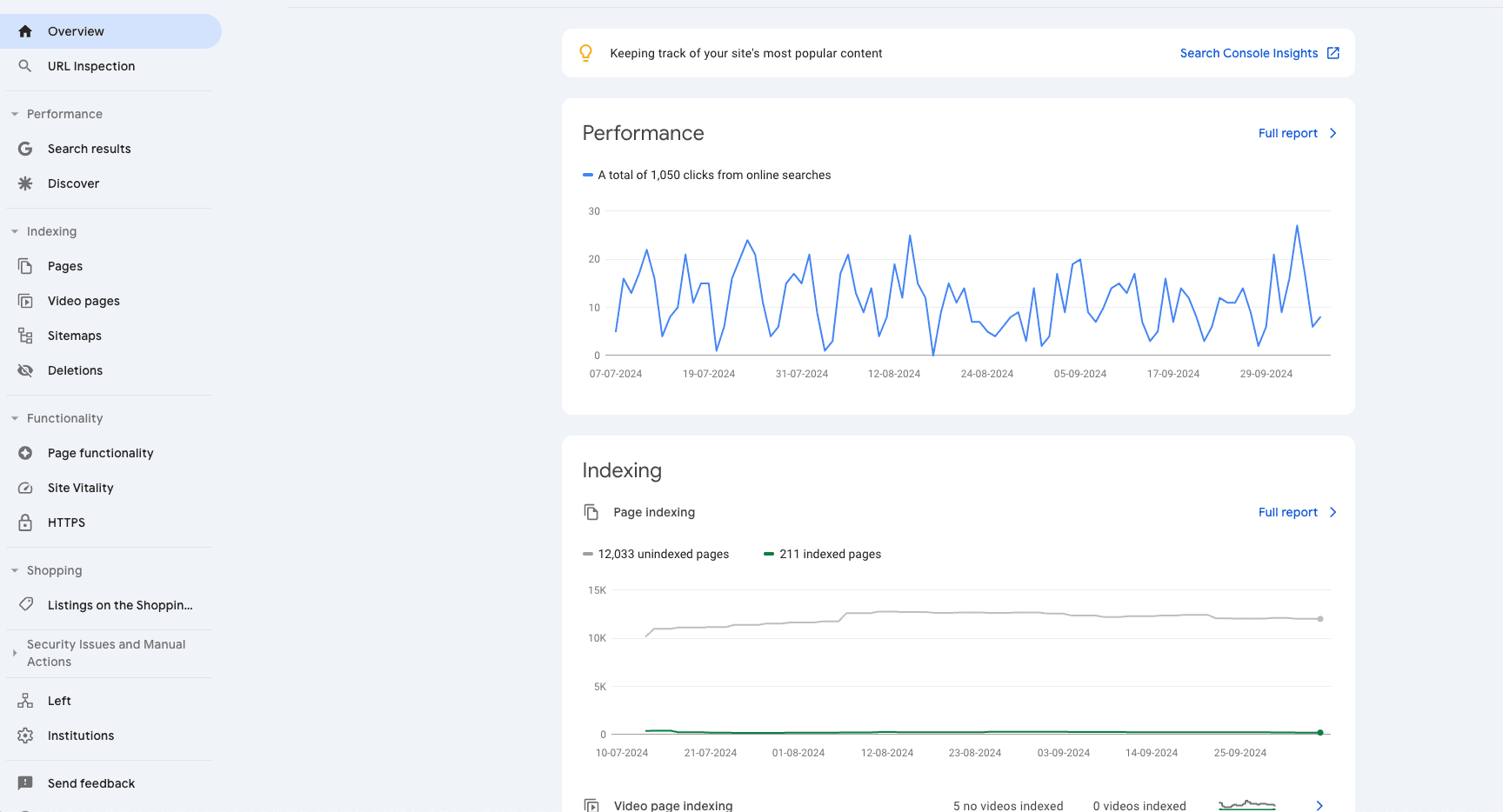Click the Overview home icon
Viewport: 1503px width, 812px height.
pos(25,31)
